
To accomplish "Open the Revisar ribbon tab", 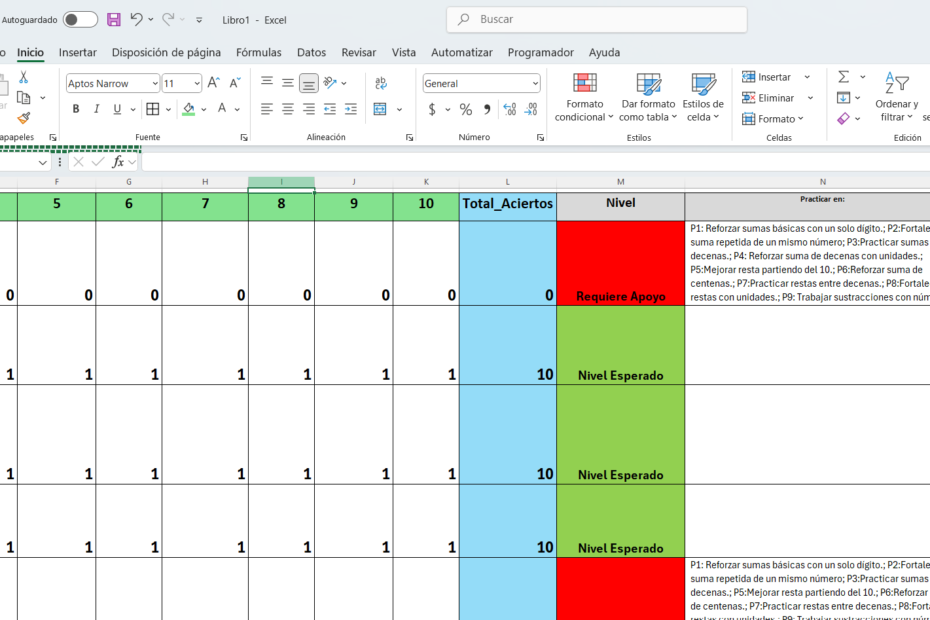I will point(359,52).
